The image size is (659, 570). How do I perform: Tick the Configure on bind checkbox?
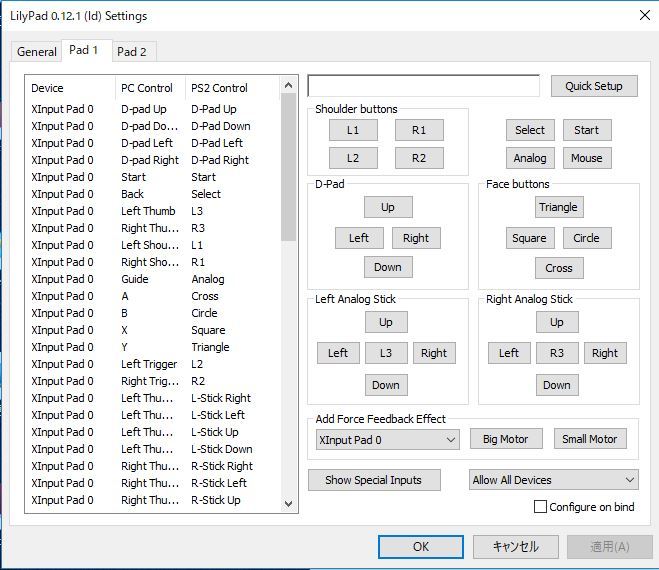coord(541,507)
